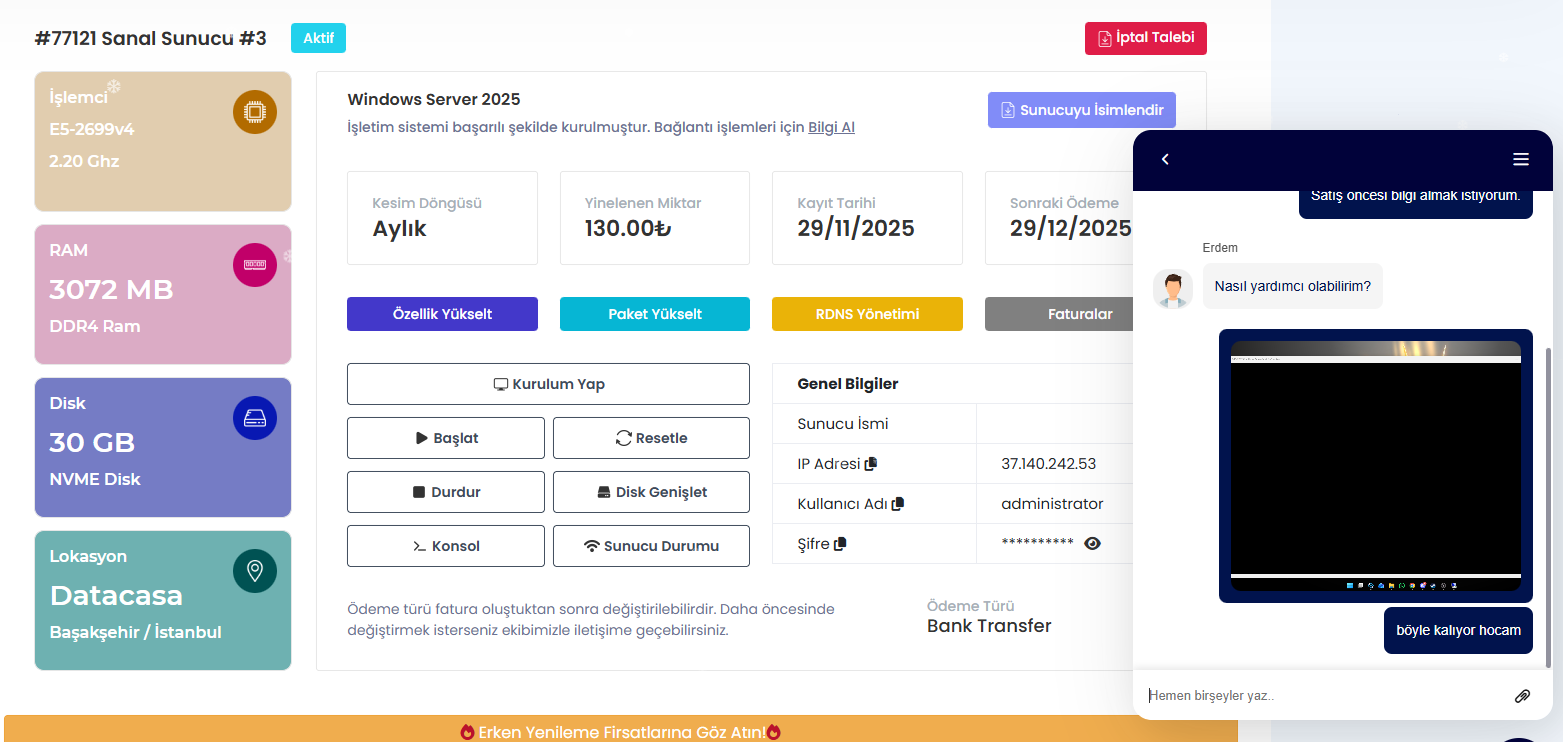Screen dimensions: 1563x742
Task: Reset the server with Resetle
Action: 651,438
